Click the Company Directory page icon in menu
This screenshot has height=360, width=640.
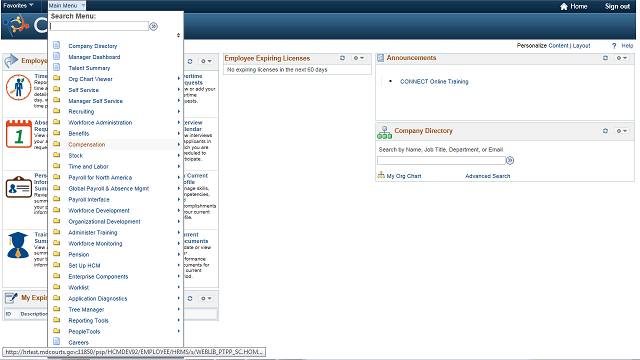coord(57,45)
